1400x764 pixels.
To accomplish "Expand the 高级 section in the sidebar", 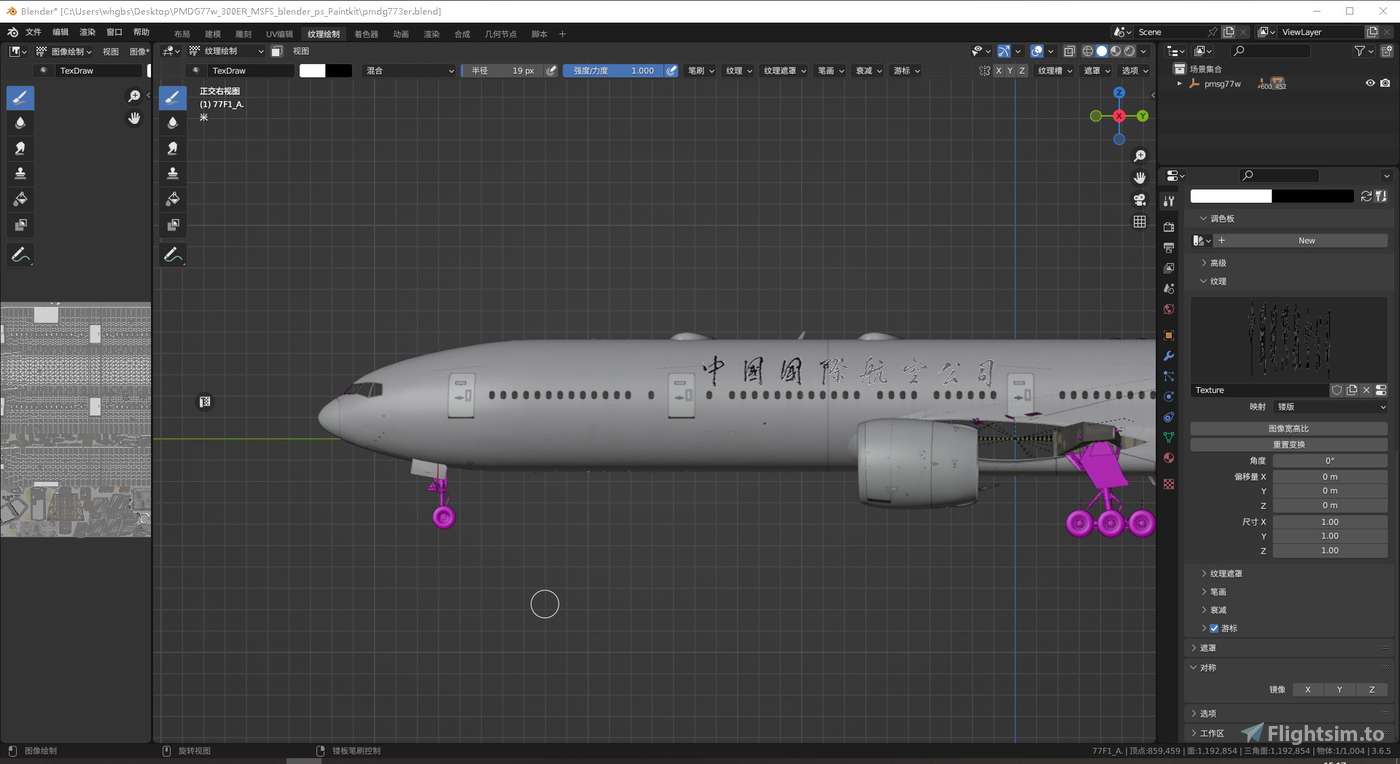I will point(1220,262).
